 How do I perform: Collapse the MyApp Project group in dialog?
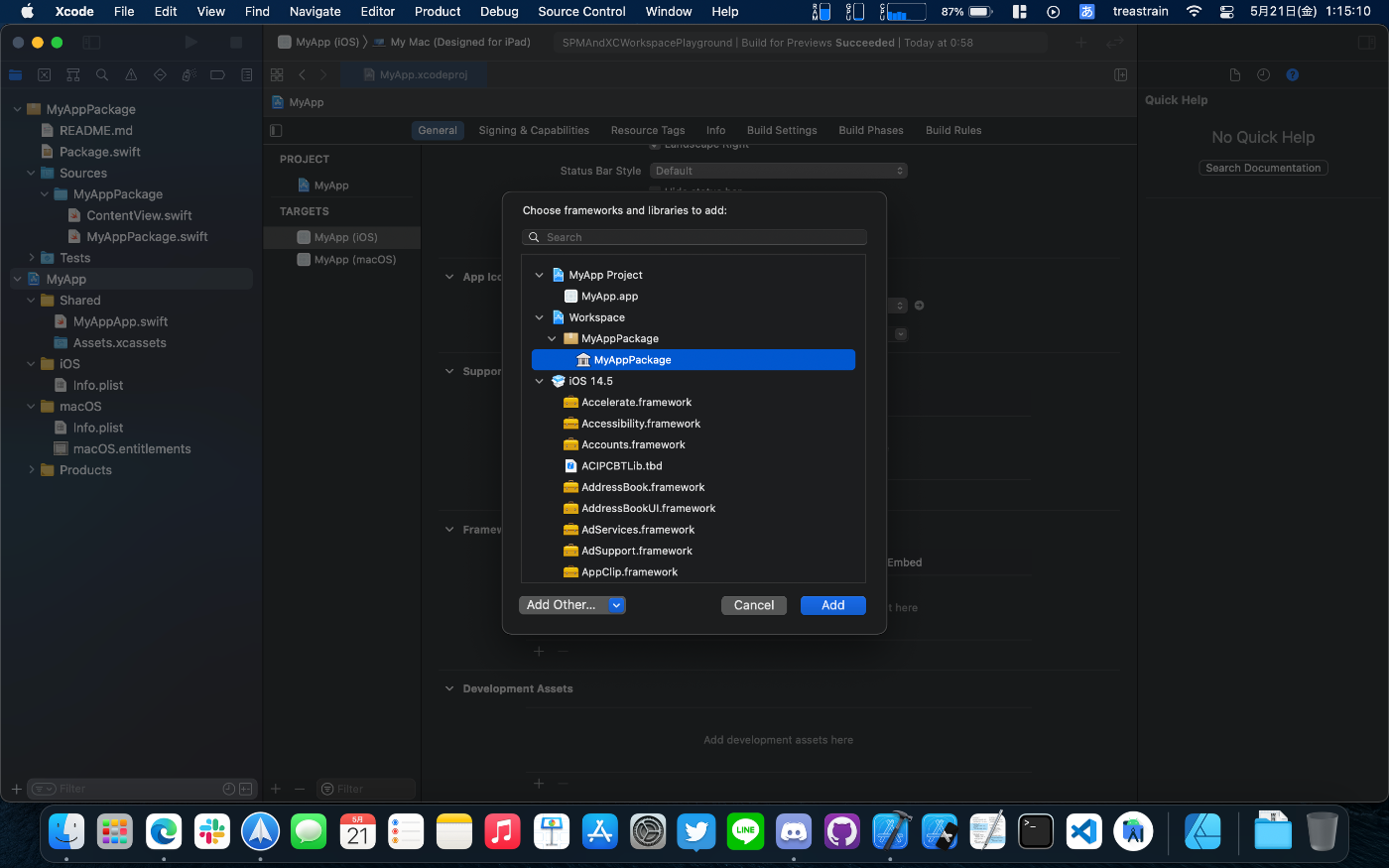coord(540,275)
